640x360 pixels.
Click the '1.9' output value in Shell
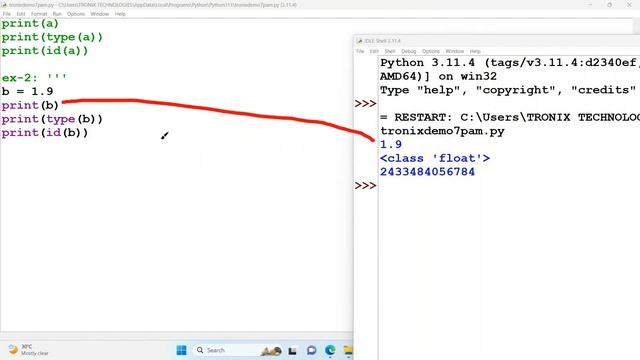[x=391, y=145]
